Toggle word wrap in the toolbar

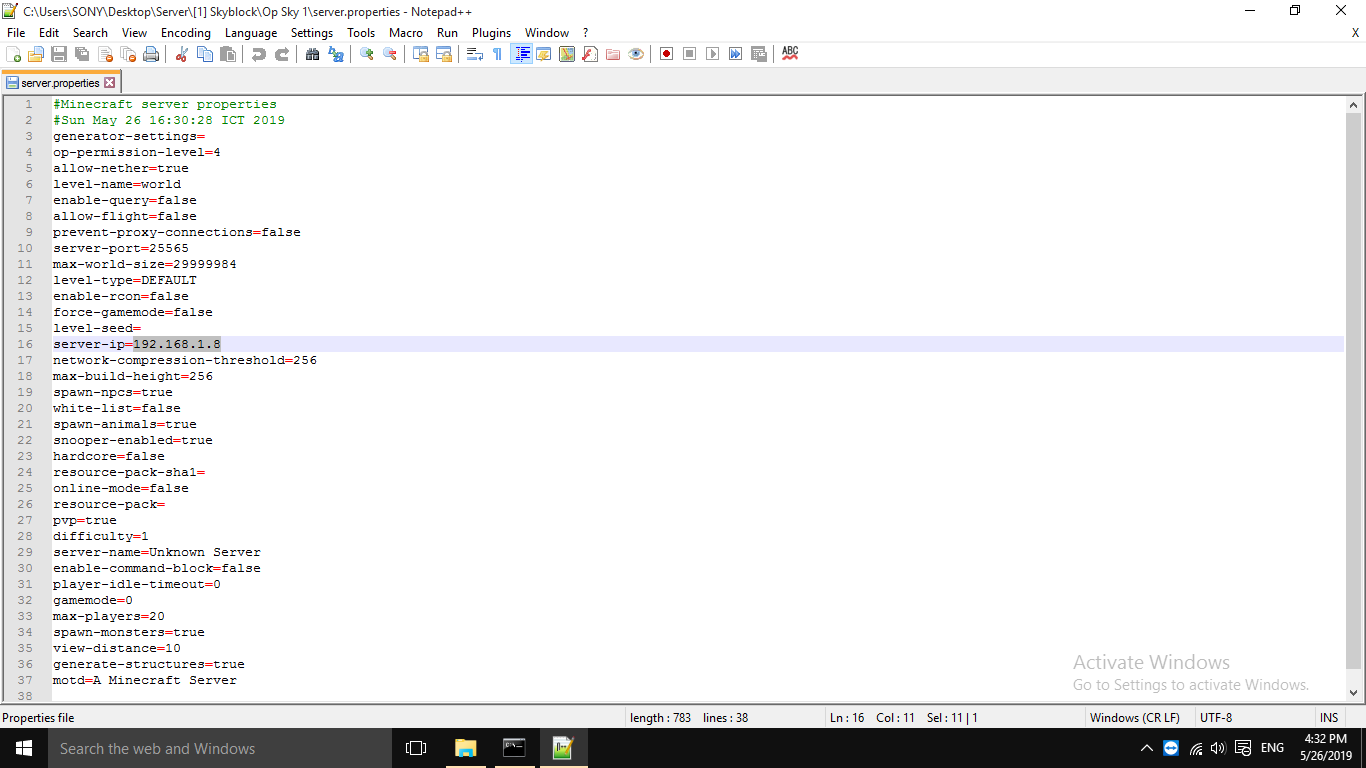pyautogui.click(x=475, y=54)
